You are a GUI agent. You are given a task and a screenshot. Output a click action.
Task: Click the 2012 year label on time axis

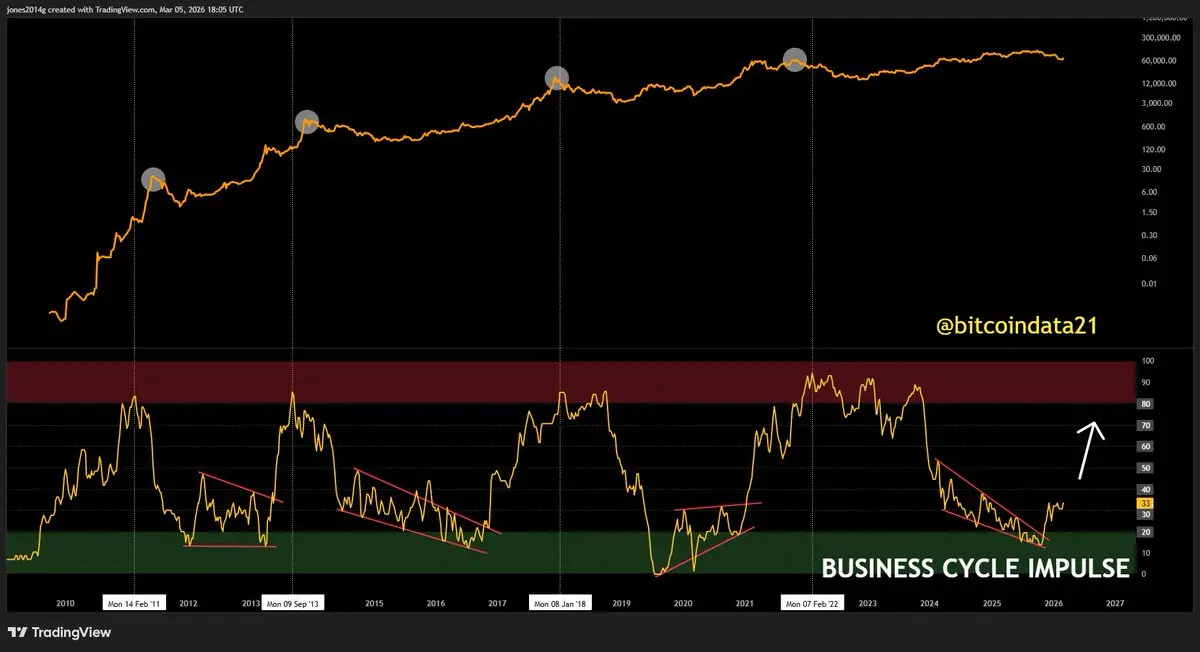(188, 603)
